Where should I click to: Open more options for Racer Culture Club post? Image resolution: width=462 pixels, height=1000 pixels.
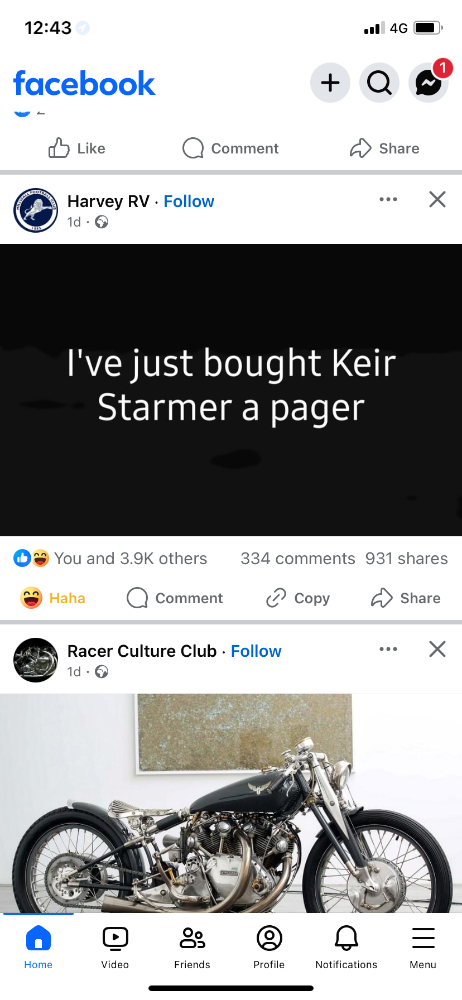(388, 649)
